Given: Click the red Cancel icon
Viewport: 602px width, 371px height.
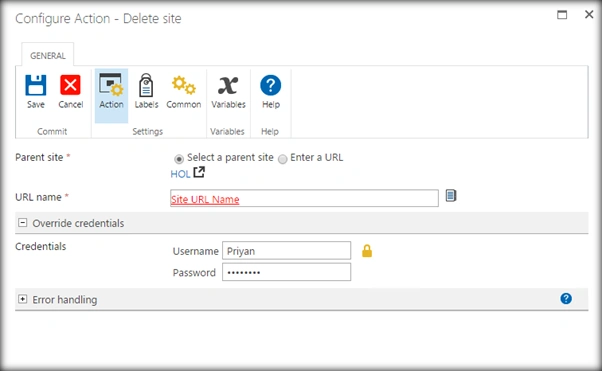Looking at the screenshot, I should tap(70, 85).
